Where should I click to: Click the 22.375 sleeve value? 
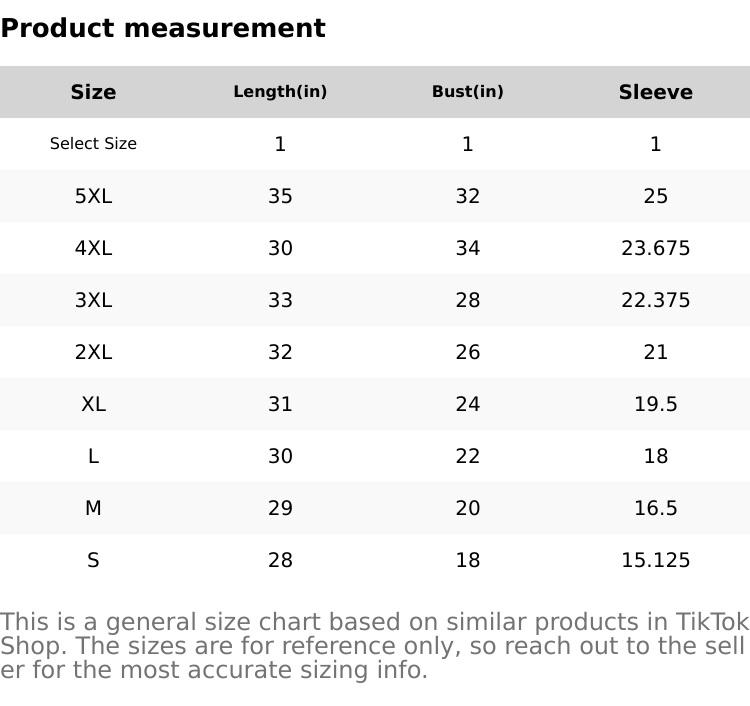click(655, 300)
